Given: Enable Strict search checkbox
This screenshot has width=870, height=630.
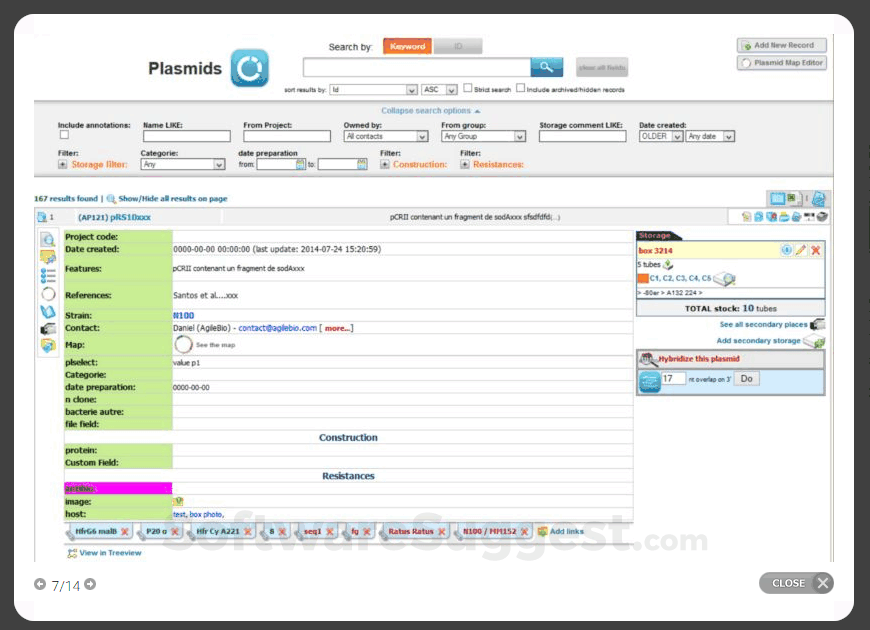Looking at the screenshot, I should click(x=468, y=87).
